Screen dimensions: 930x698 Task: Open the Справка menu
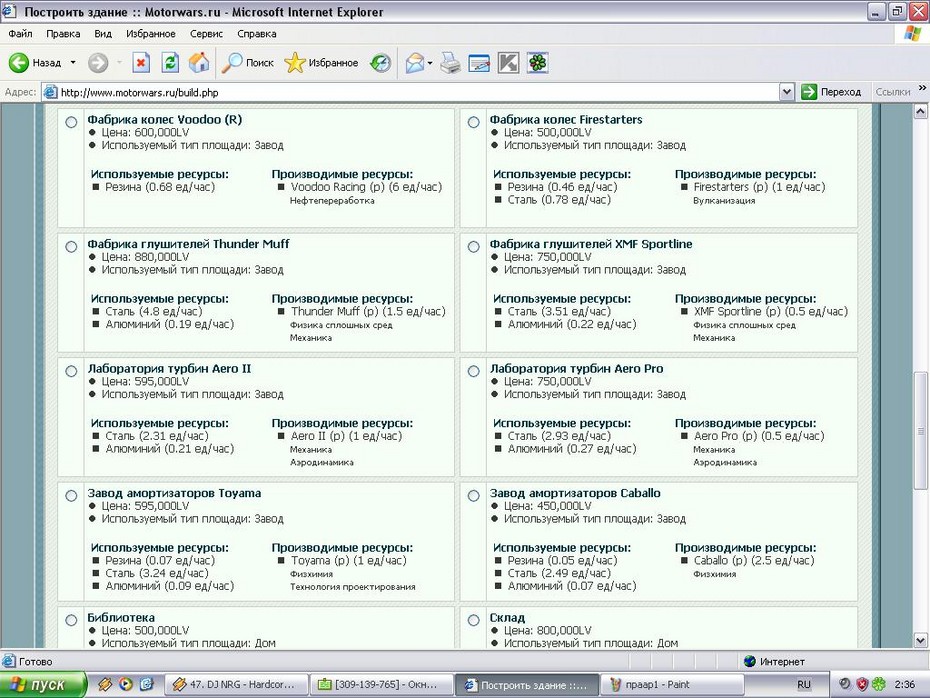click(x=257, y=34)
